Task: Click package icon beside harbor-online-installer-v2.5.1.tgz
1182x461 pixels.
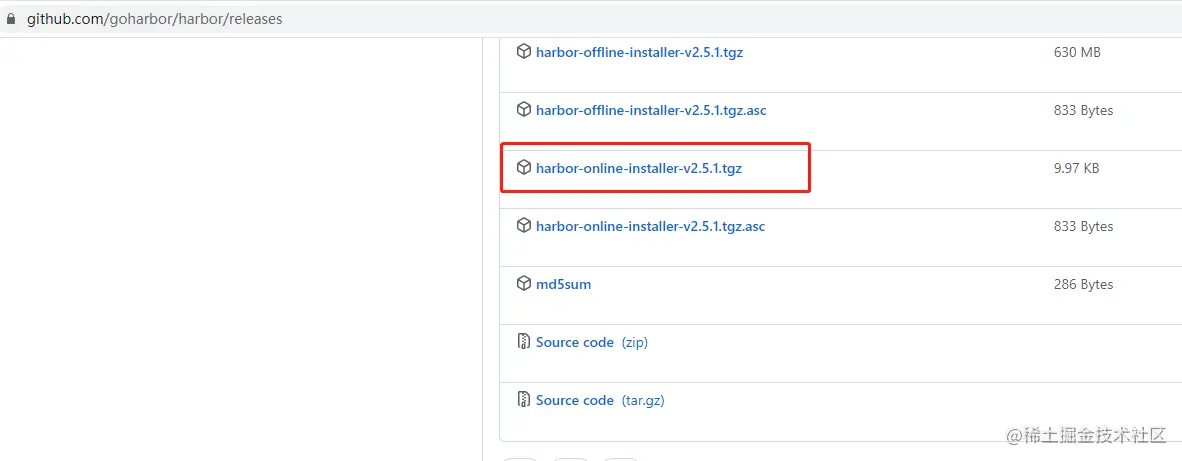Action: [x=523, y=167]
